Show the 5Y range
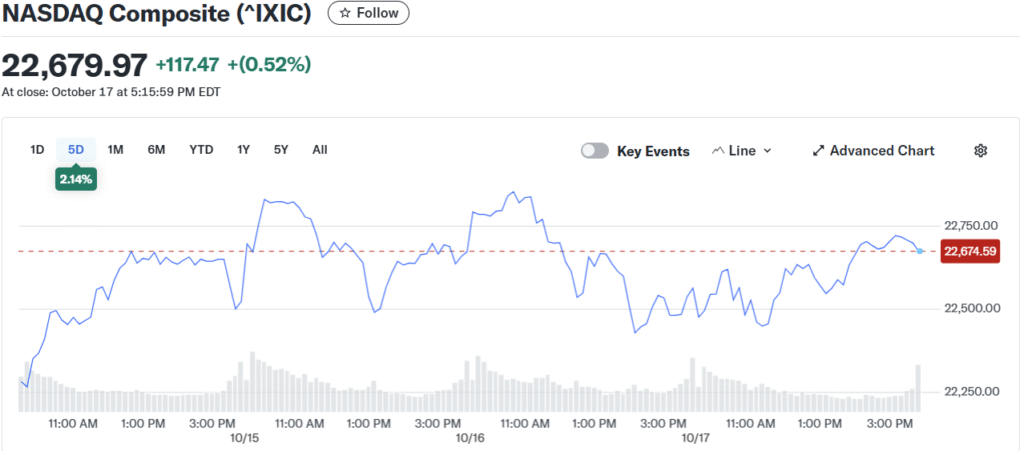 (281, 150)
